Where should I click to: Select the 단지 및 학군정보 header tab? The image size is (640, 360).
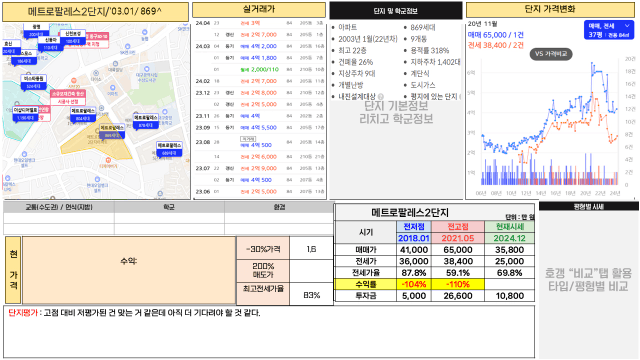coord(396,11)
